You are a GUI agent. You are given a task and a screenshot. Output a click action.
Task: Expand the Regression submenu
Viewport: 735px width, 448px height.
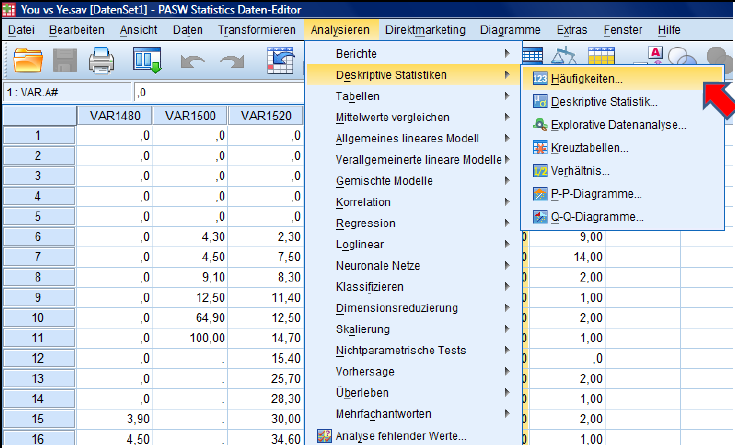tap(414, 223)
